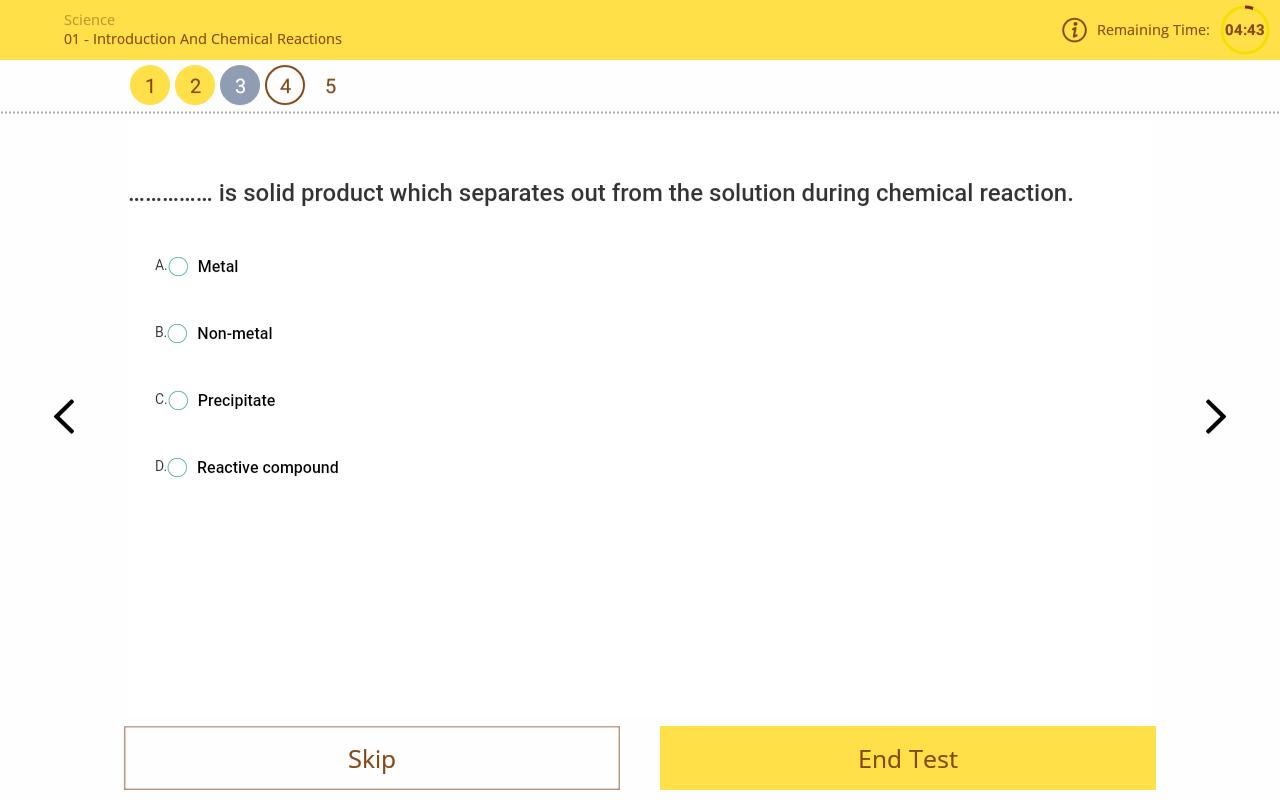Jump to question 1
This screenshot has width=1280, height=800.
coord(150,86)
